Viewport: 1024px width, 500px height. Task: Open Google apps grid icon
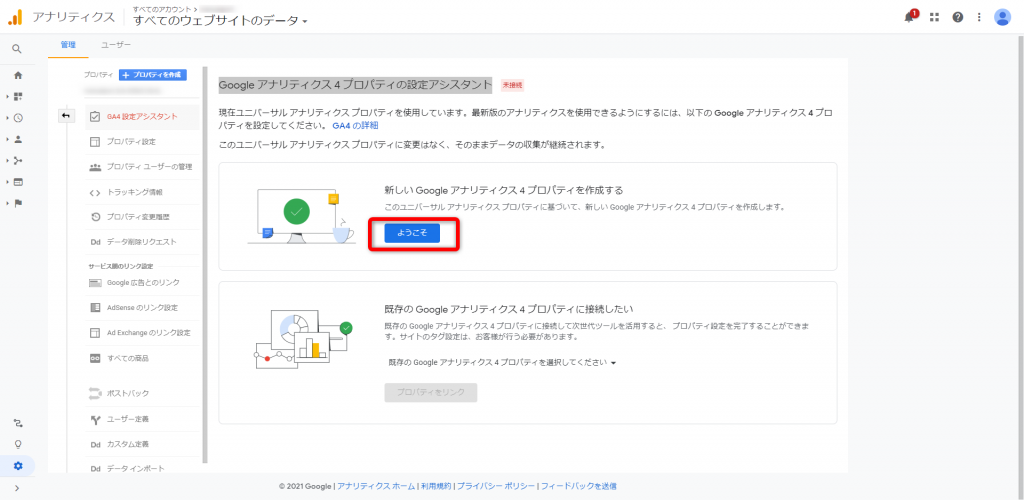[934, 18]
